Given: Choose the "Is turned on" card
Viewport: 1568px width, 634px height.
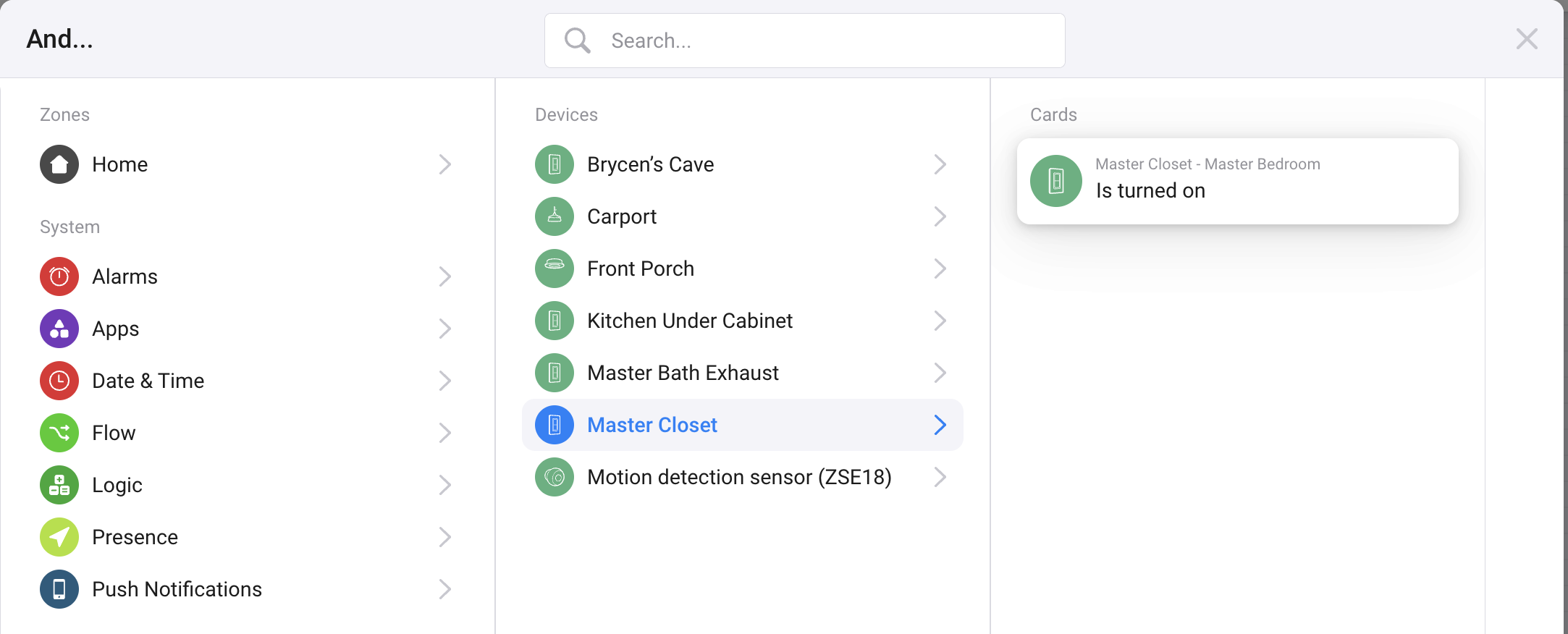Looking at the screenshot, I should [x=1237, y=182].
